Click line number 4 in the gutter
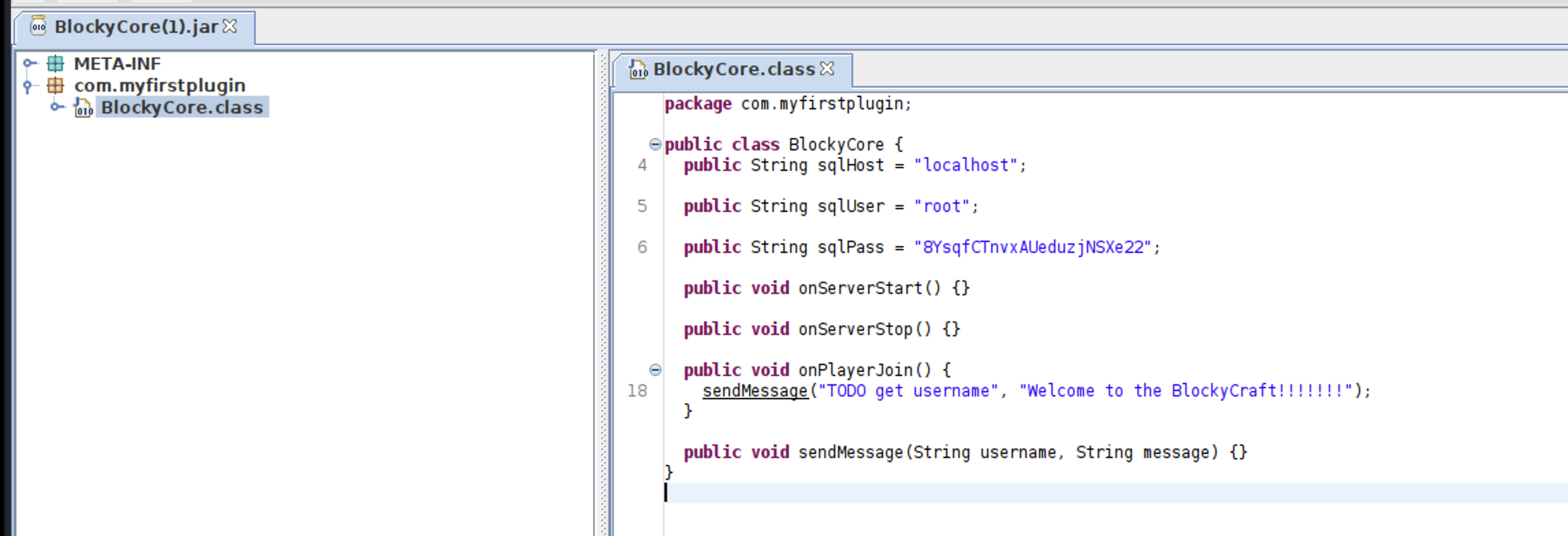The height and width of the screenshot is (536, 1568). tap(642, 165)
